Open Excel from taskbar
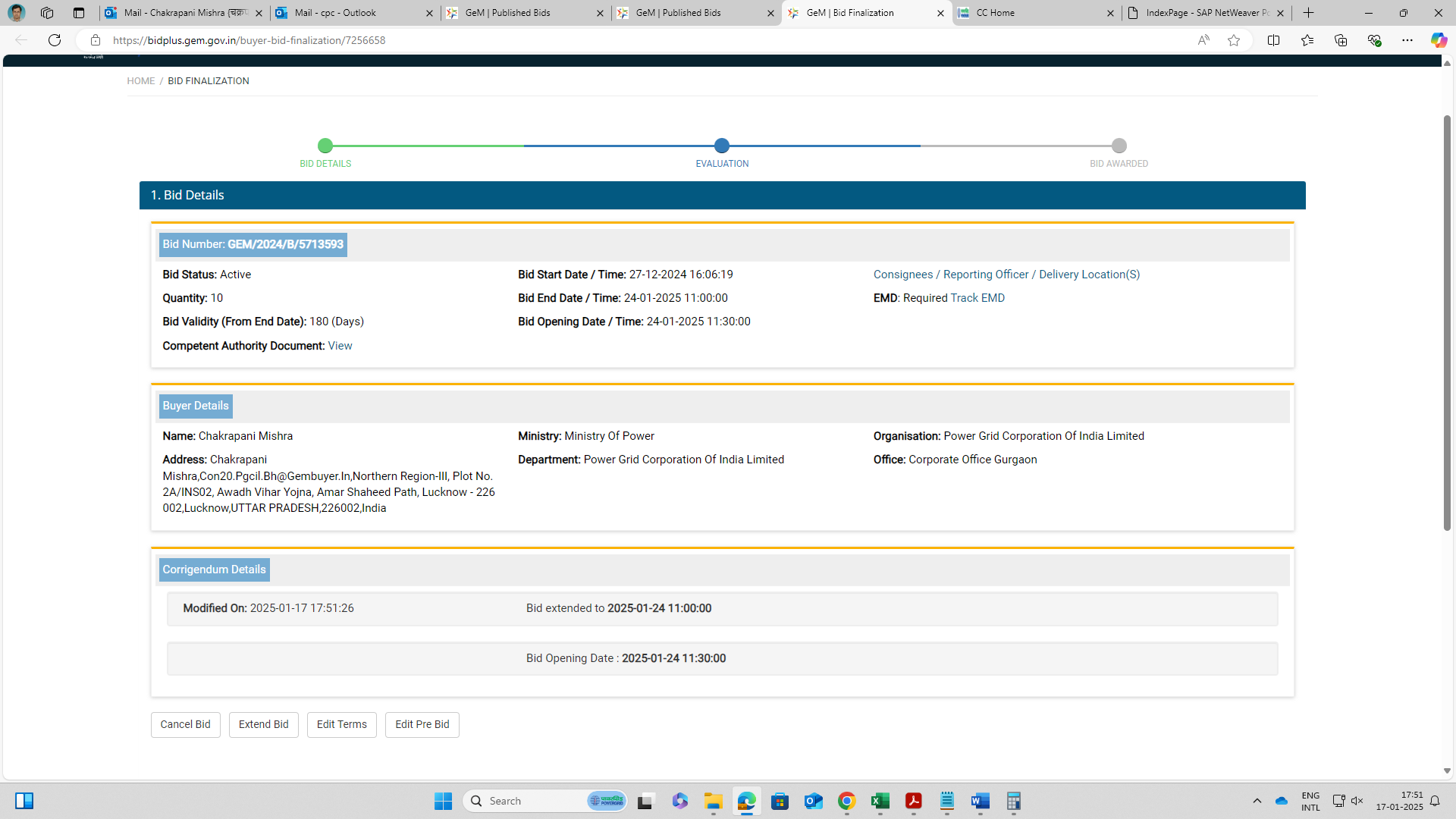1456x819 pixels. (880, 801)
